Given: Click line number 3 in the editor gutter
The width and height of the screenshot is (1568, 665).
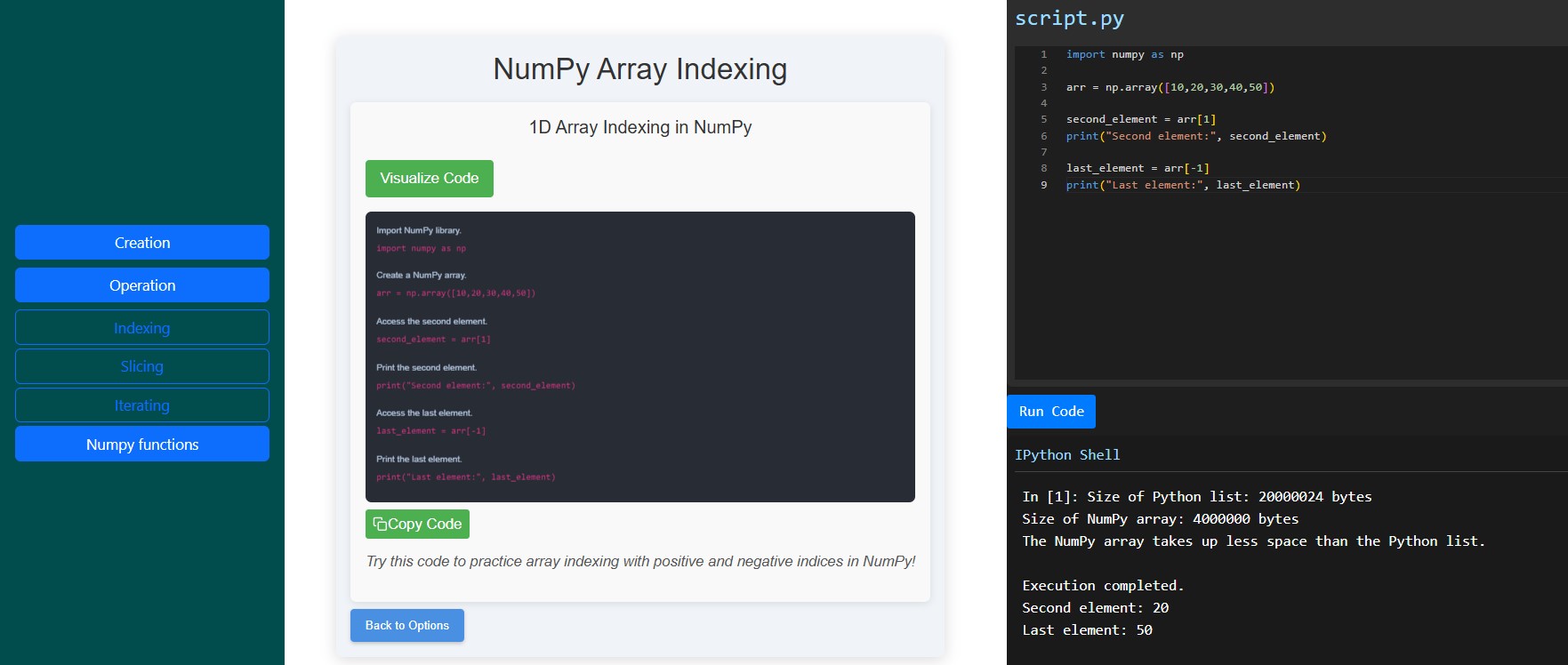Looking at the screenshot, I should pos(1044,87).
